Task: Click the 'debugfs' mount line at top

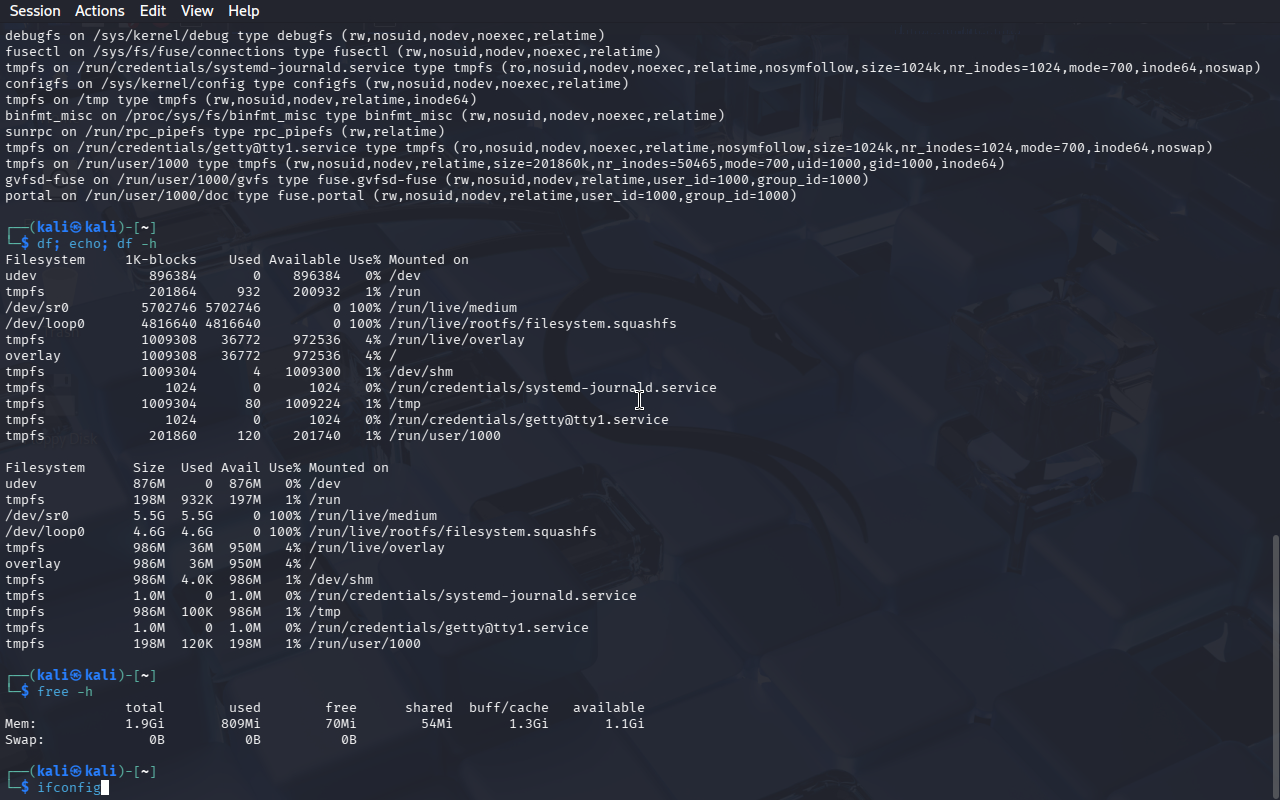Action: click(x=304, y=36)
